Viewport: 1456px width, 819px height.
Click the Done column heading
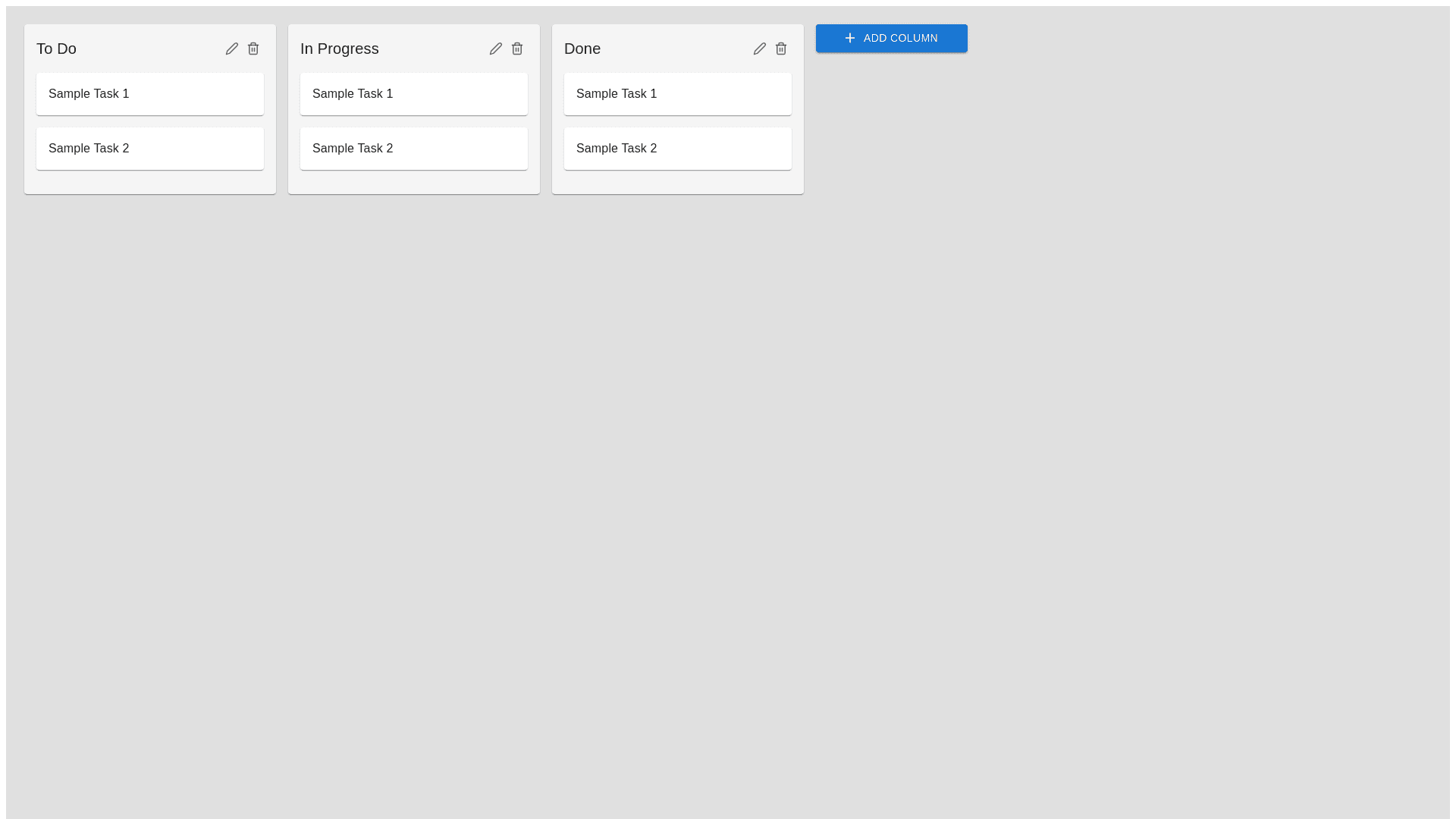(582, 49)
